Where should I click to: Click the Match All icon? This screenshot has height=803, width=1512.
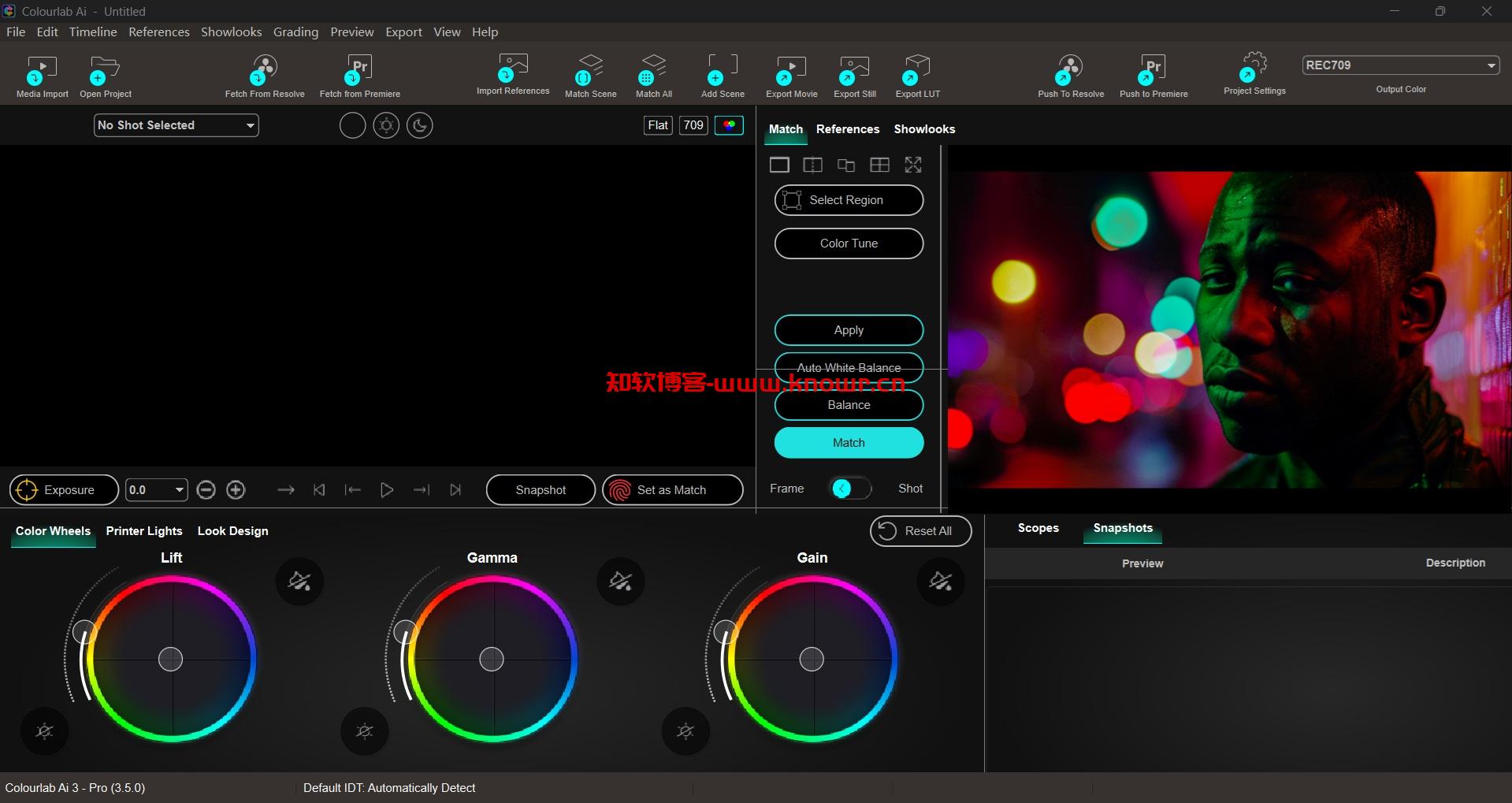coord(653,71)
